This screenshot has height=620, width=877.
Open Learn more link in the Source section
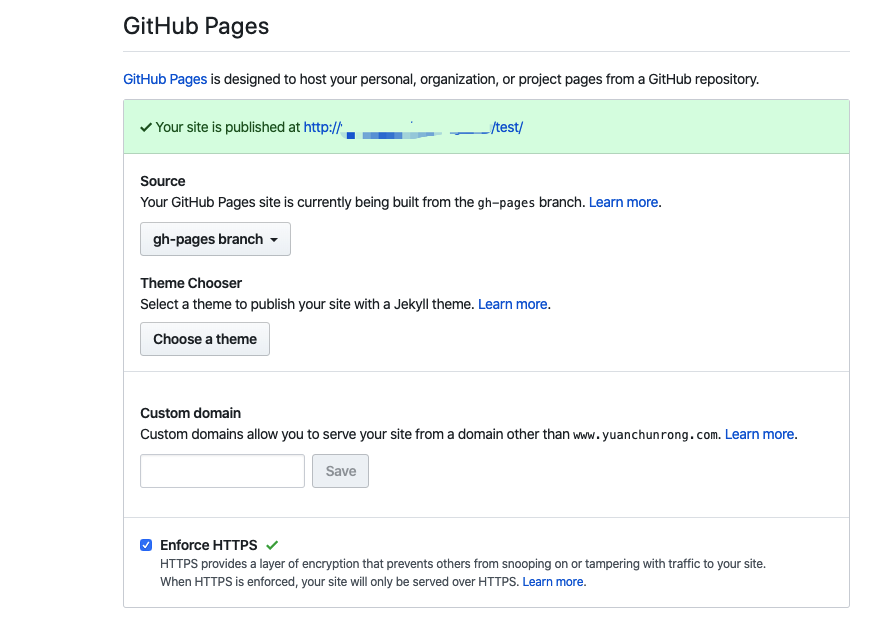click(x=623, y=202)
